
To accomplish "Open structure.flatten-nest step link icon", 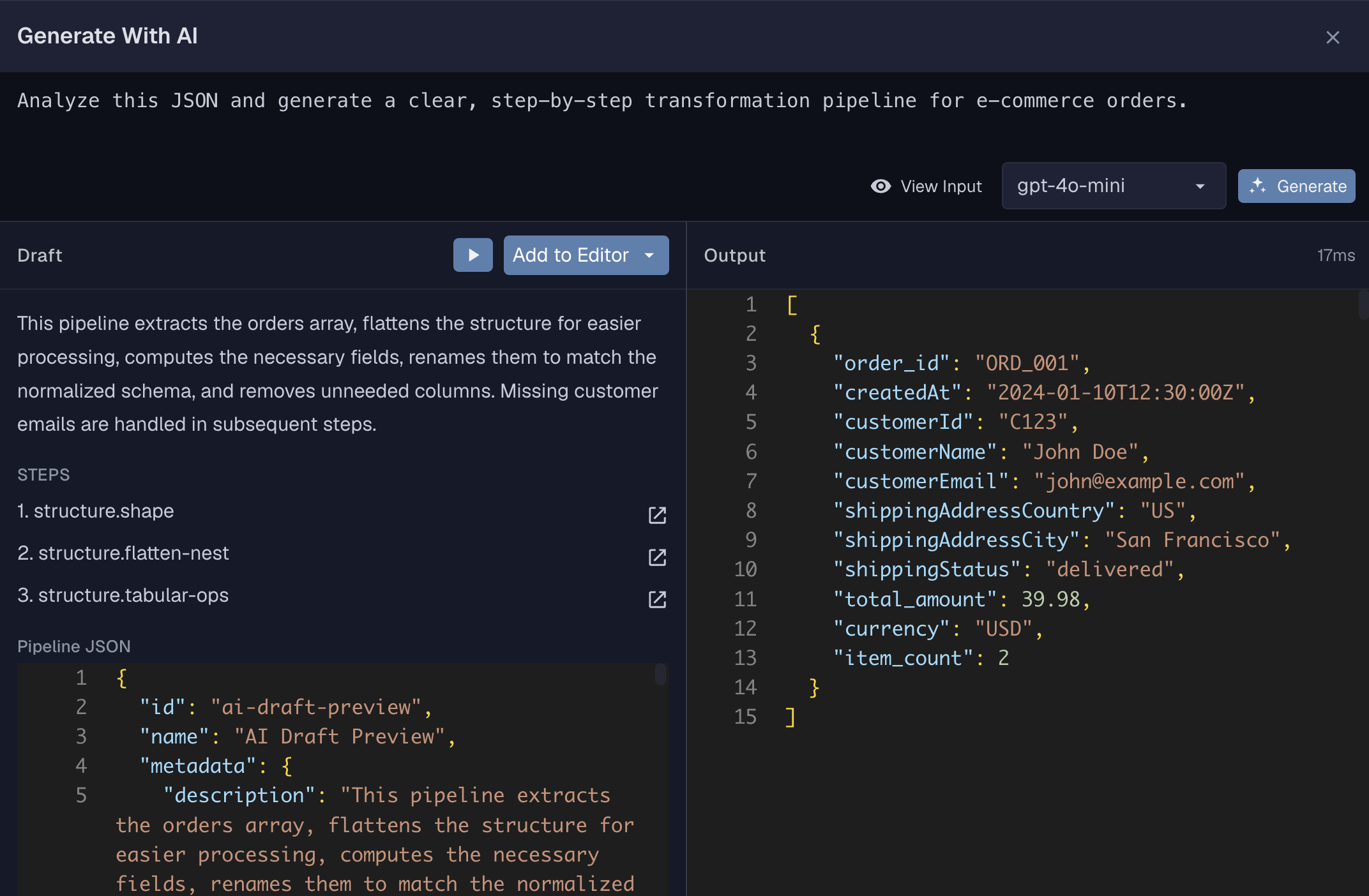I will 657,557.
